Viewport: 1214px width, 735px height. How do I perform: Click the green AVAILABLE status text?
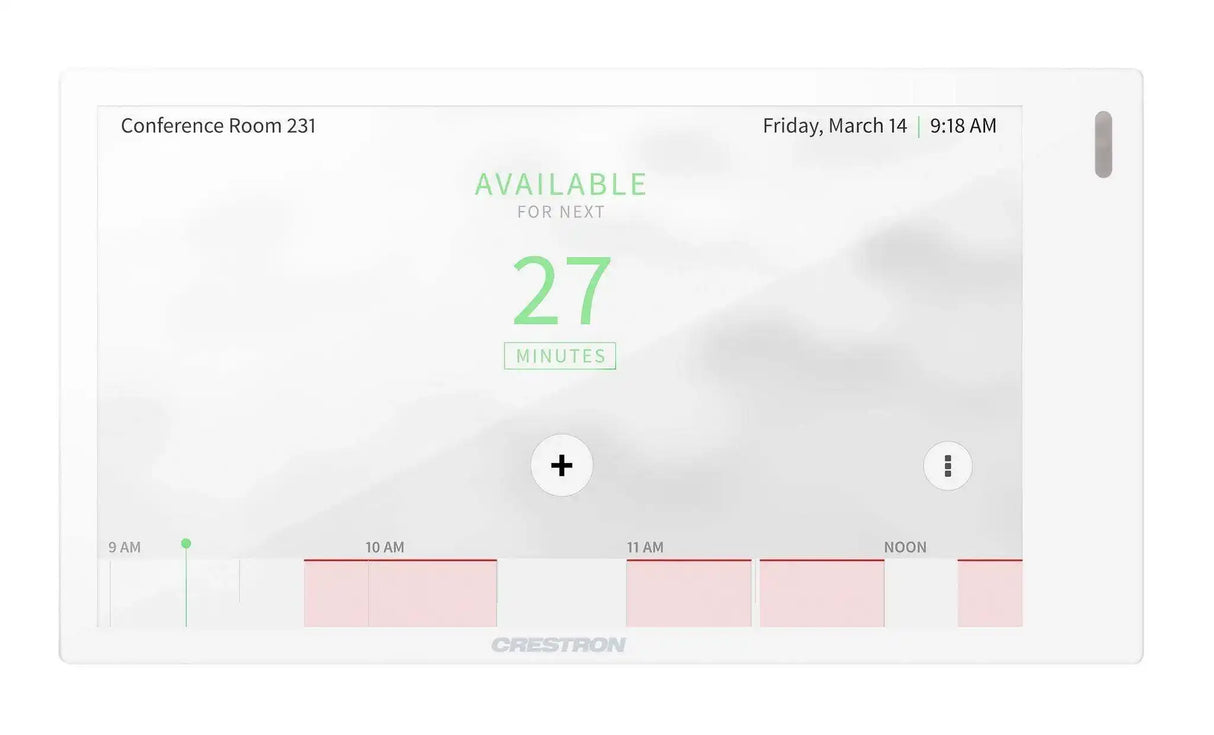[561, 184]
